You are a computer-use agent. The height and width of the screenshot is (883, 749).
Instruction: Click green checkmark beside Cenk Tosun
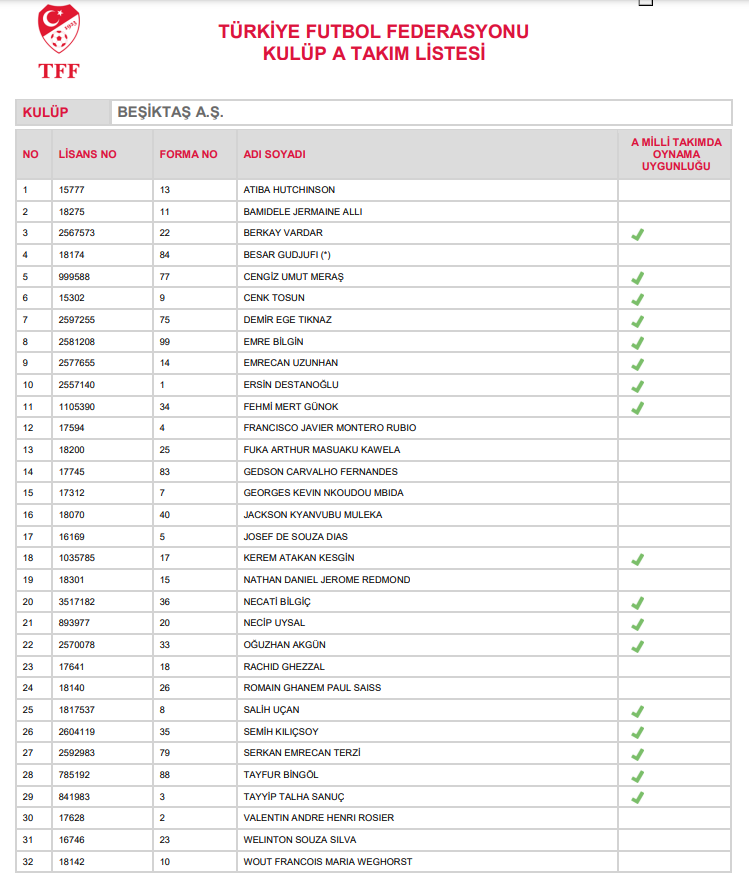click(x=637, y=299)
